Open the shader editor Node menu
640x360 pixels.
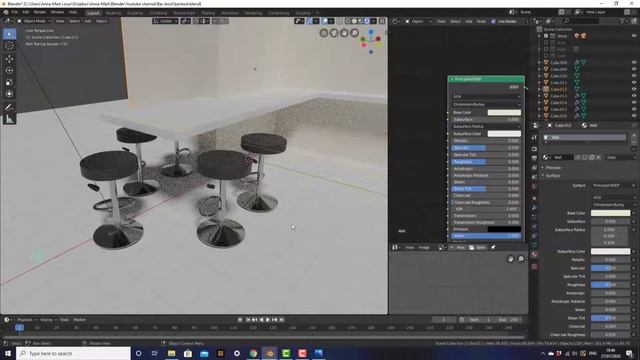[481, 21]
